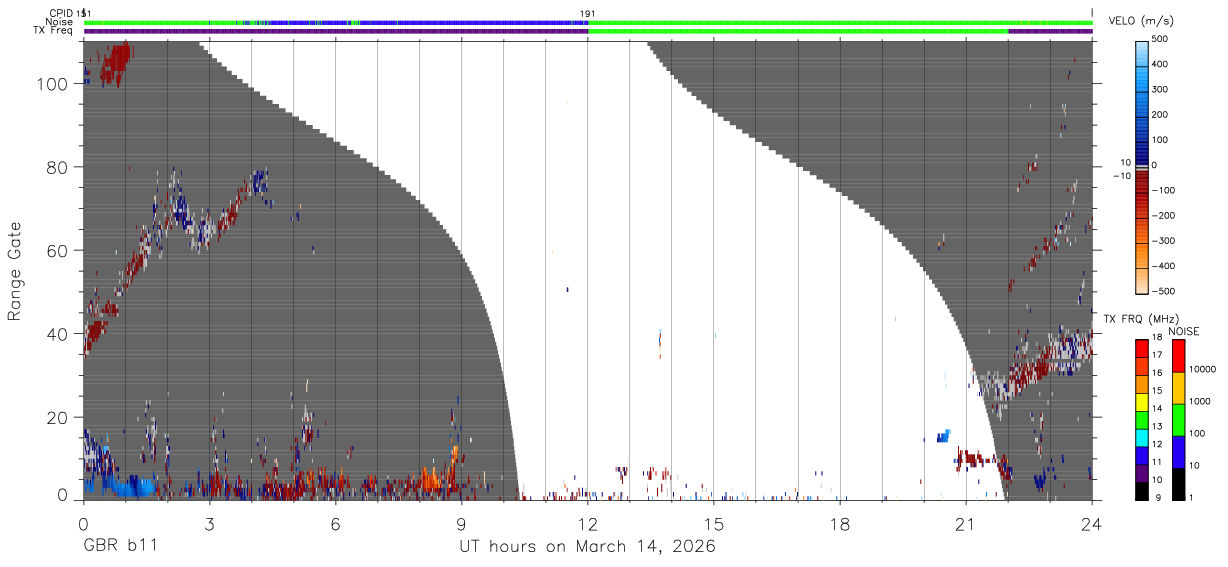The image size is (1228, 567).
Task: Click the 80 tick on the Range Gate axis
Action: pos(57,168)
